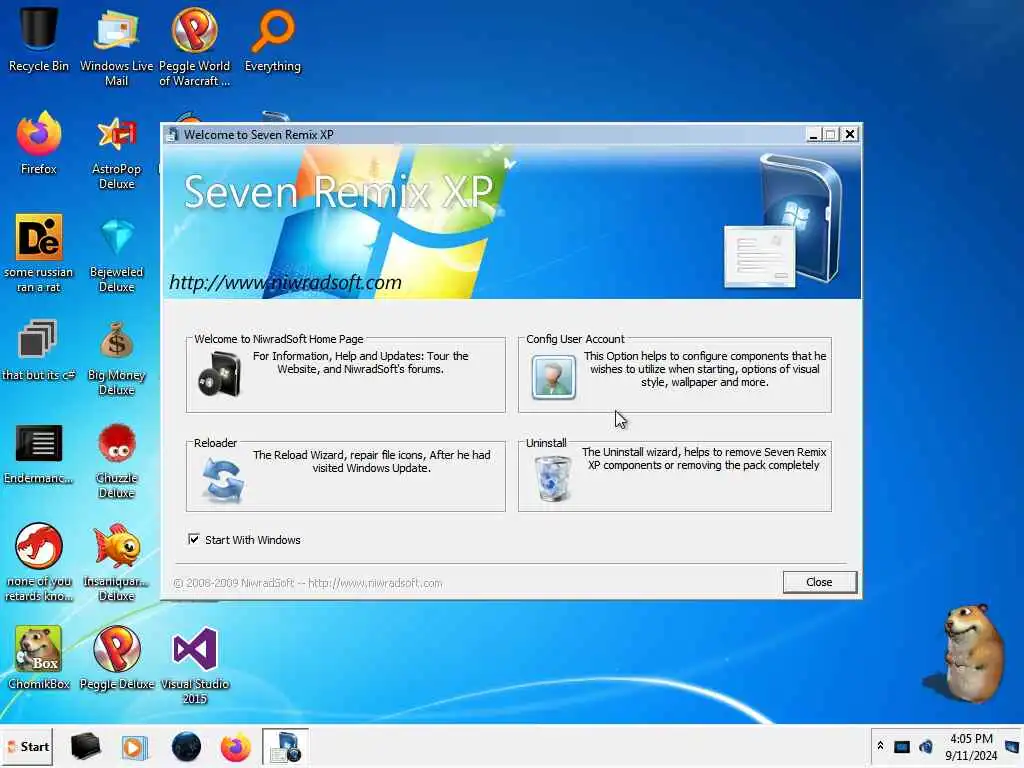This screenshot has height=768, width=1024.
Task: Select the Recycle Bin desktop icon
Action: 39,38
